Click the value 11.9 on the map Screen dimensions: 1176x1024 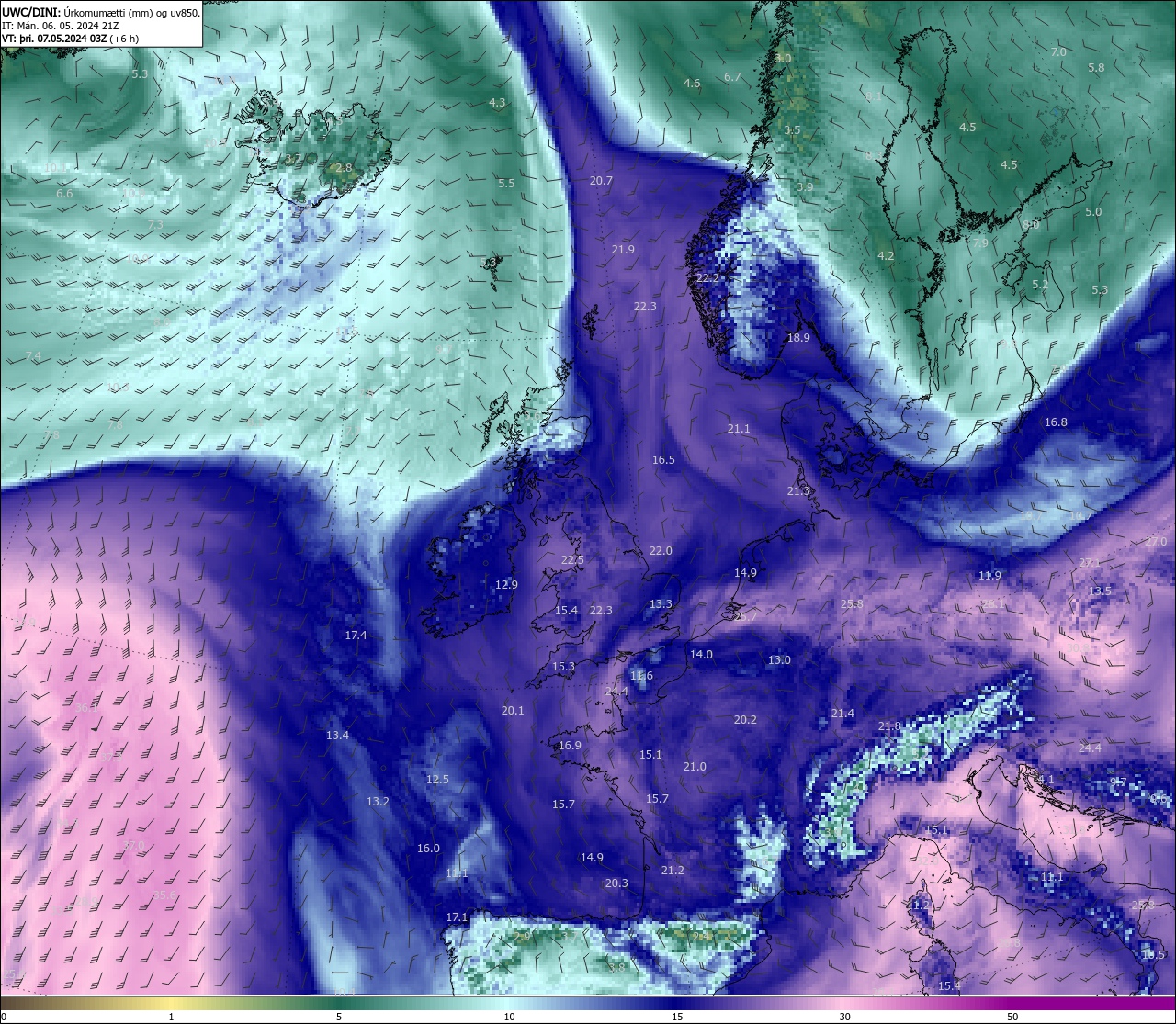click(989, 576)
